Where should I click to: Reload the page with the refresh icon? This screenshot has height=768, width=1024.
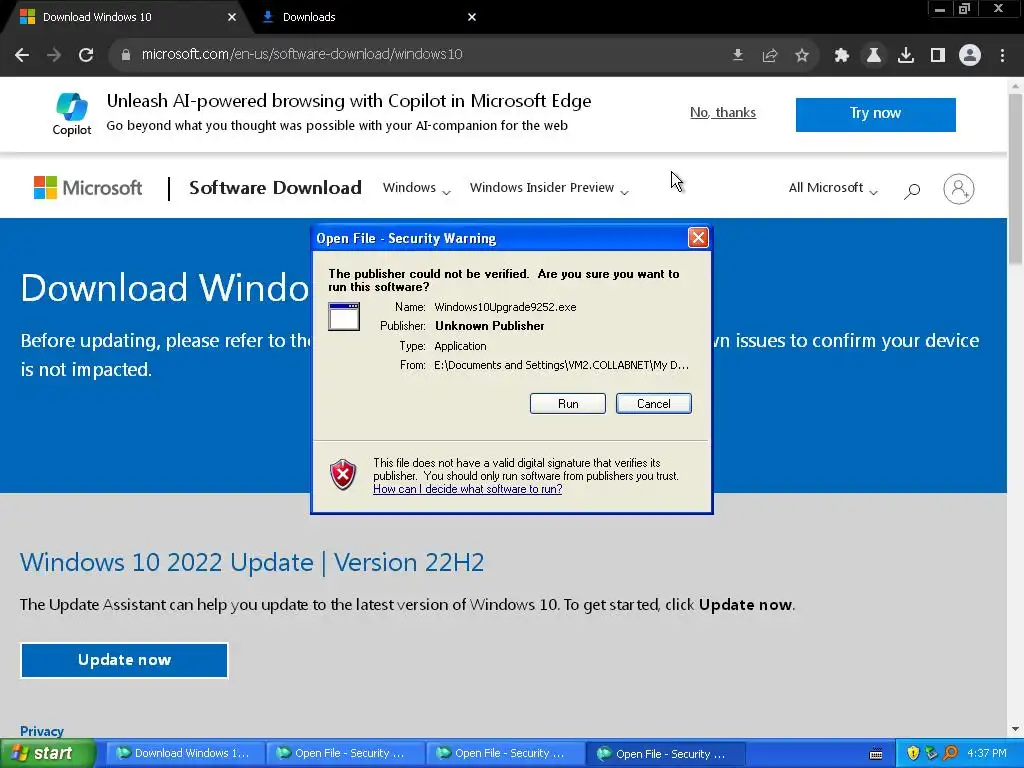point(86,55)
